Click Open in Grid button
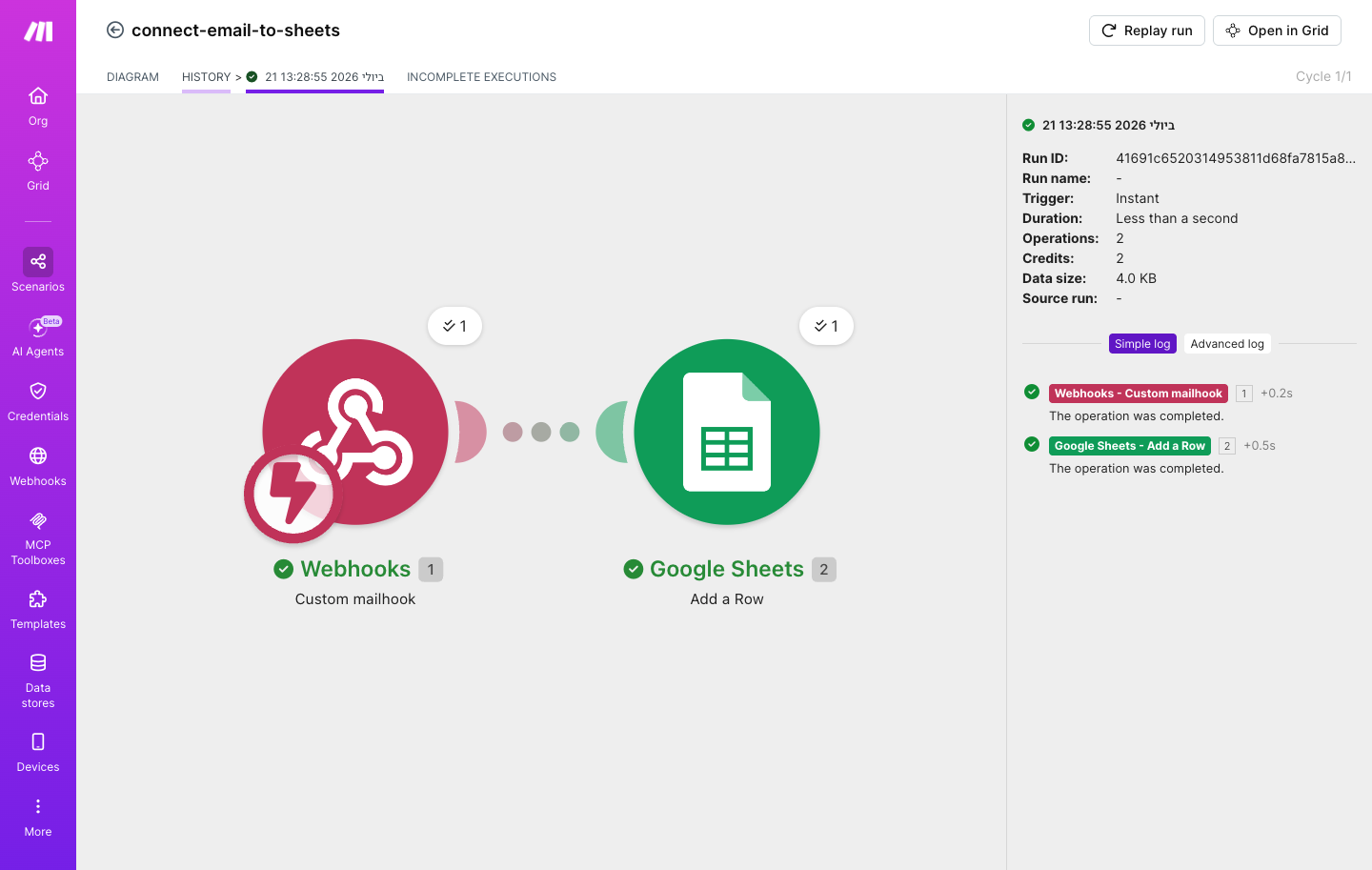 (1277, 30)
